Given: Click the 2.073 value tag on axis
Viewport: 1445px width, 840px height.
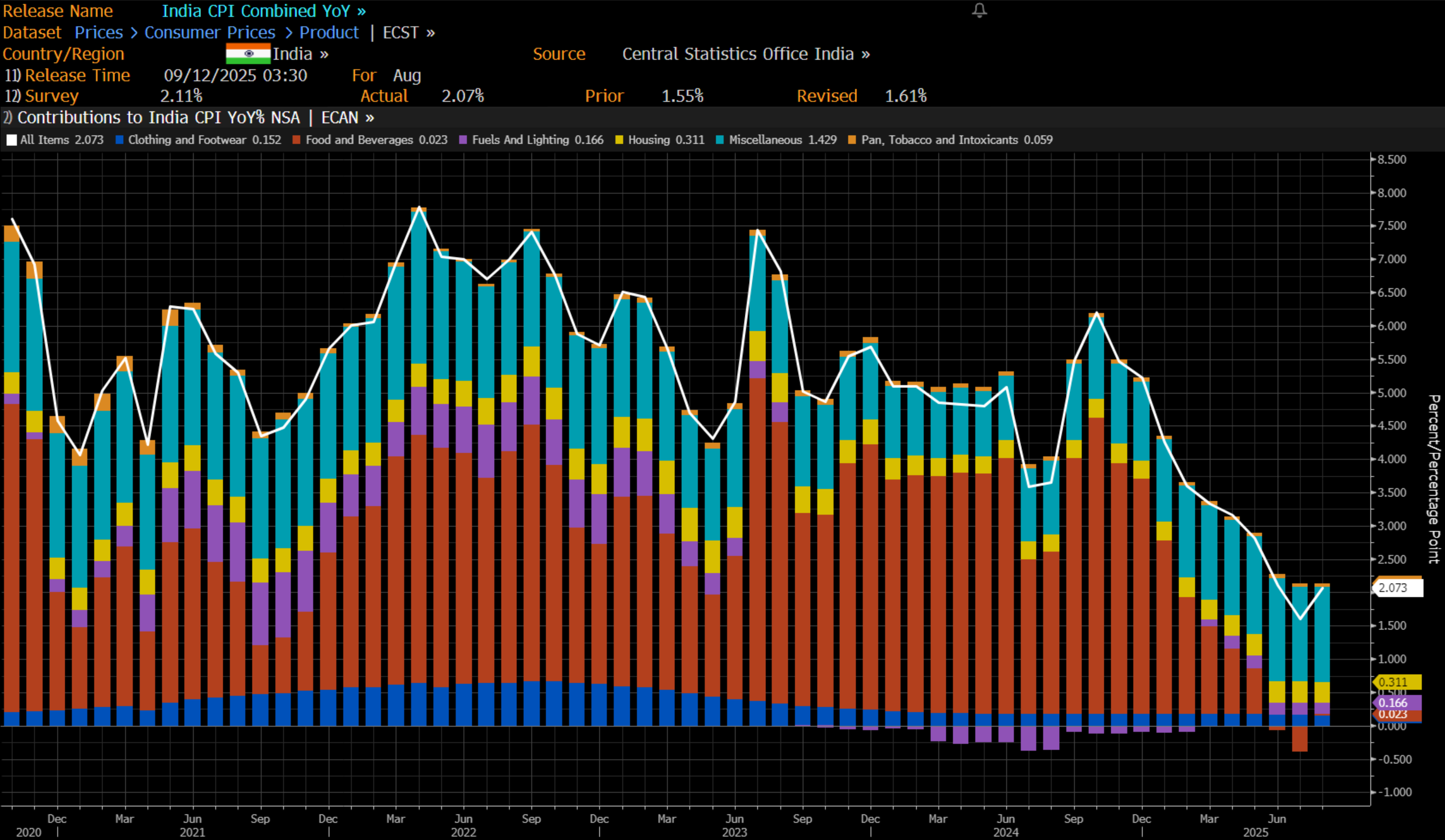Looking at the screenshot, I should [x=1397, y=588].
